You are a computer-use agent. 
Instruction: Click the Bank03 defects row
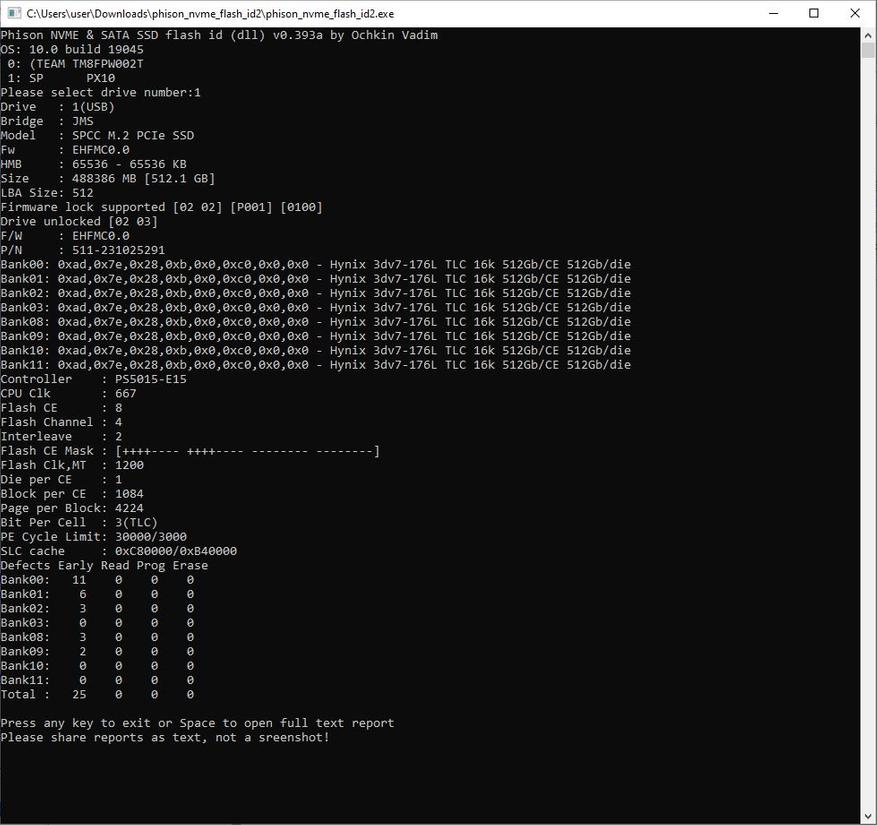[x=97, y=623]
